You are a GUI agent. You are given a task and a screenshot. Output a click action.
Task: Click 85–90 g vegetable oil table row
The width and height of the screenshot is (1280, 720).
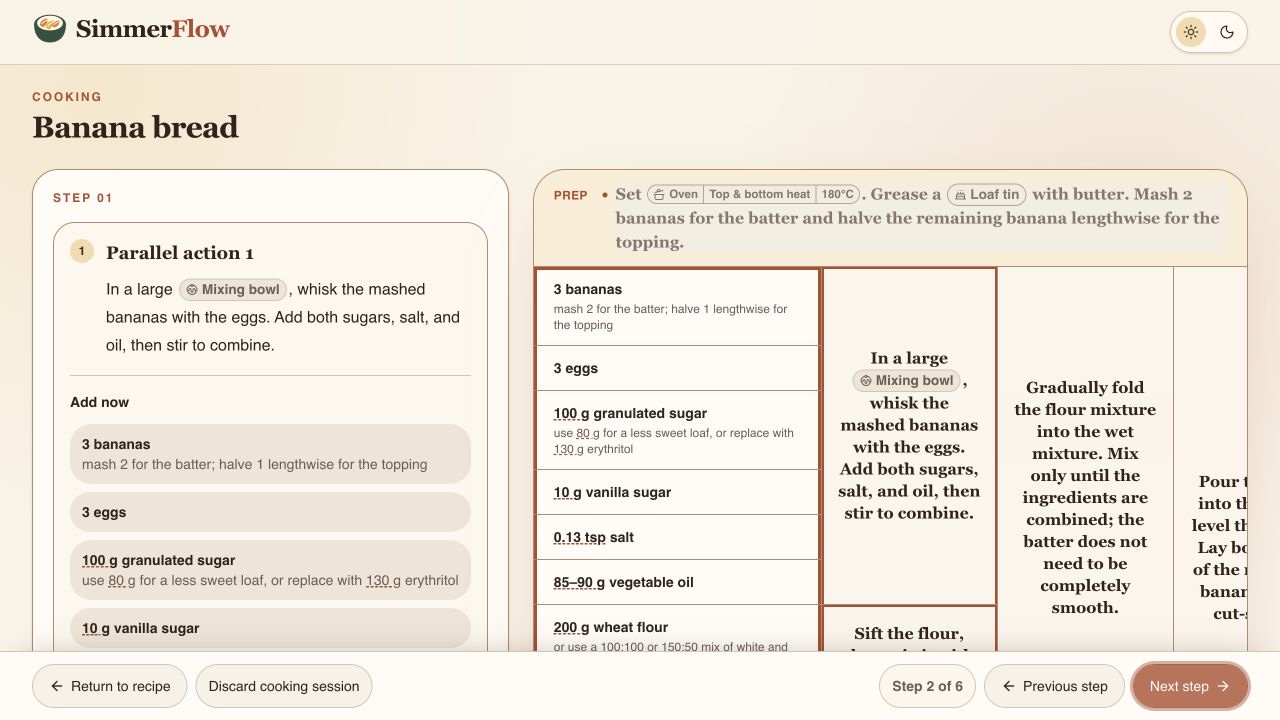pos(677,582)
